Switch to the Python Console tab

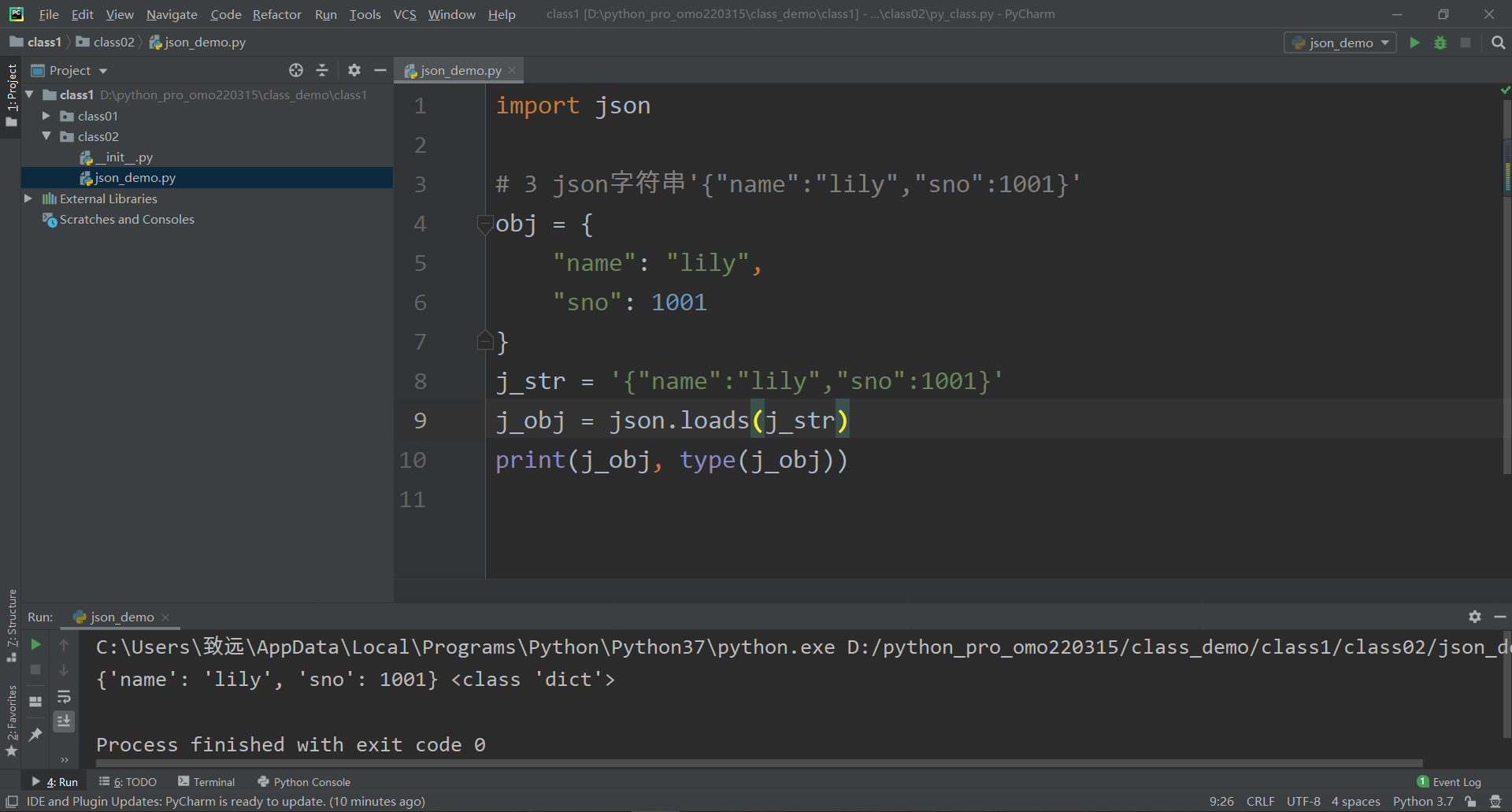(310, 781)
